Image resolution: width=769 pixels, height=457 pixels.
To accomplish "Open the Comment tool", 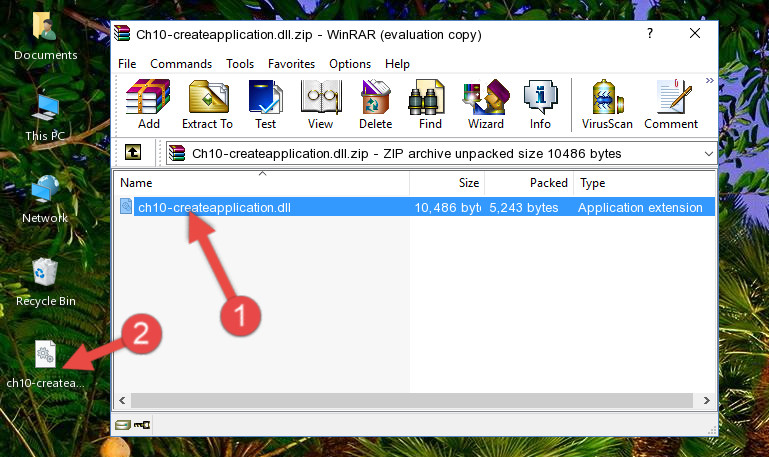I will [x=671, y=104].
